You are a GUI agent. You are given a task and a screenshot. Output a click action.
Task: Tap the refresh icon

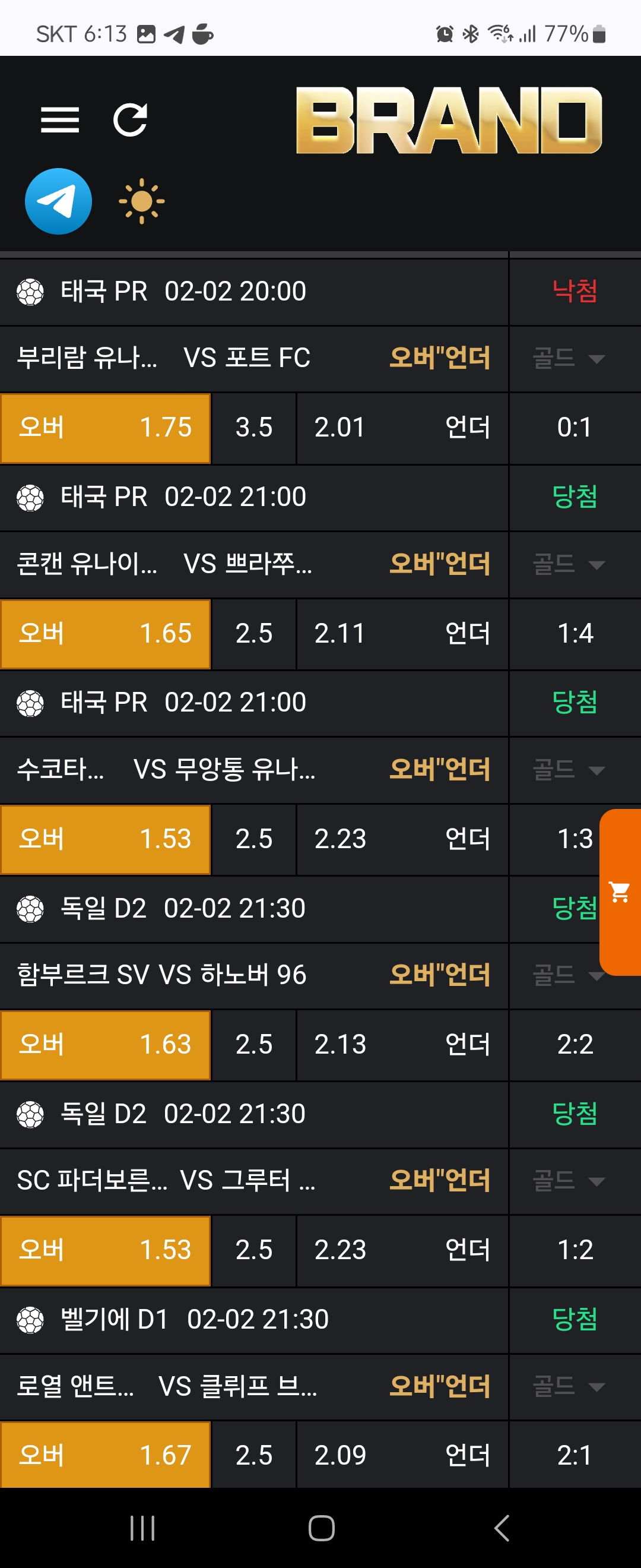click(x=130, y=119)
